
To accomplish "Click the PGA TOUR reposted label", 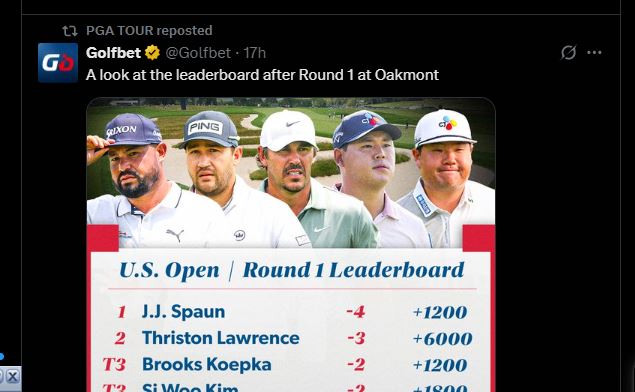I will (x=149, y=31).
